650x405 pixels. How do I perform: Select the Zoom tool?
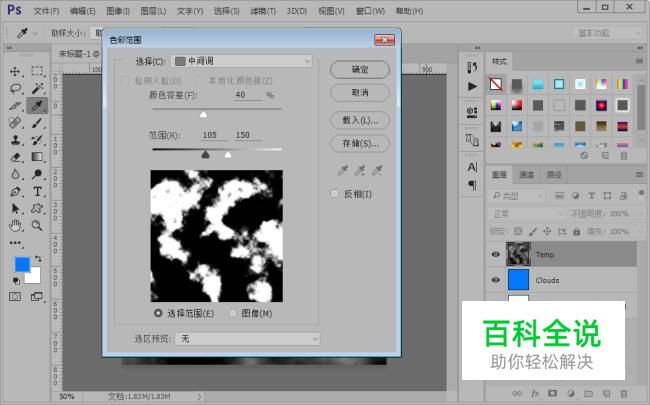[x=37, y=226]
